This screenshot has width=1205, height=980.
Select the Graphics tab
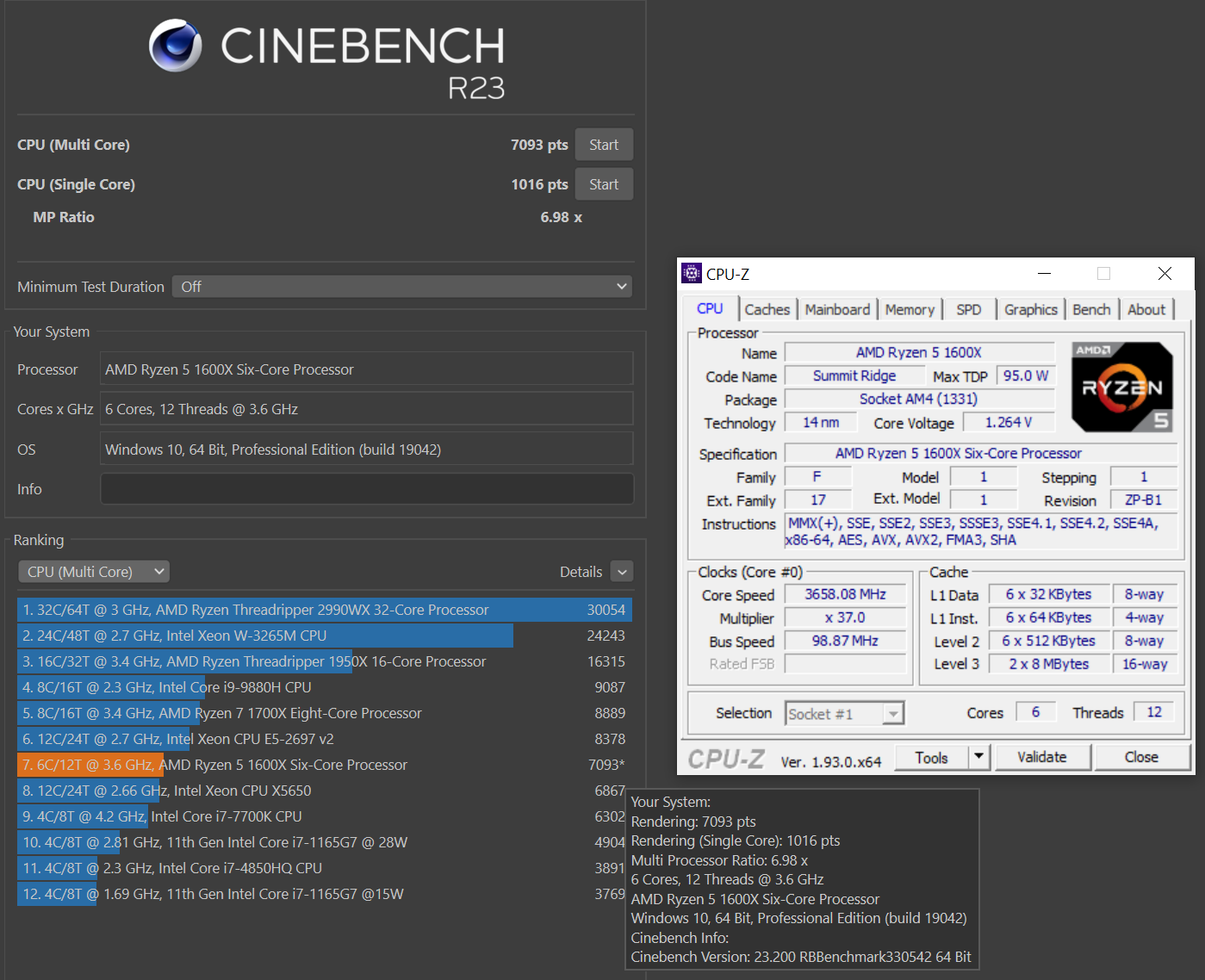pos(1031,309)
